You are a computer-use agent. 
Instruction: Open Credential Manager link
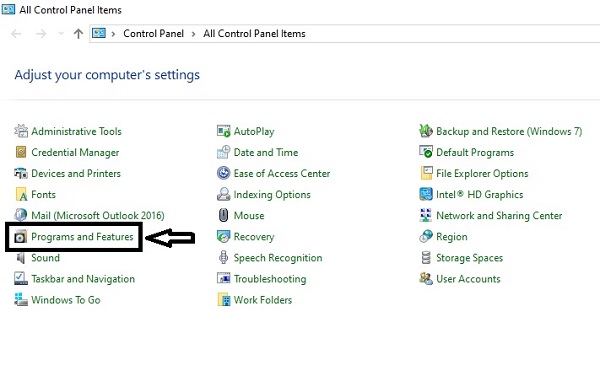(x=75, y=152)
